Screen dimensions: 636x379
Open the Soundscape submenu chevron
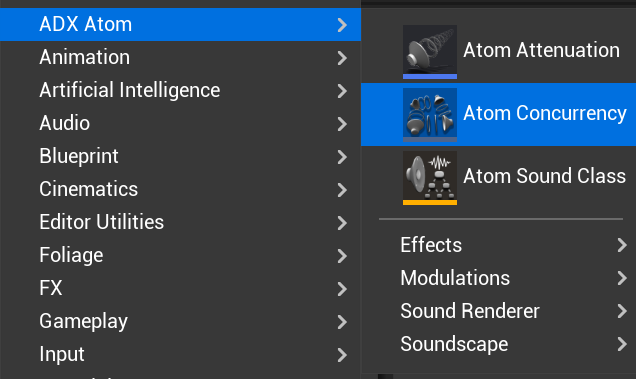click(622, 344)
